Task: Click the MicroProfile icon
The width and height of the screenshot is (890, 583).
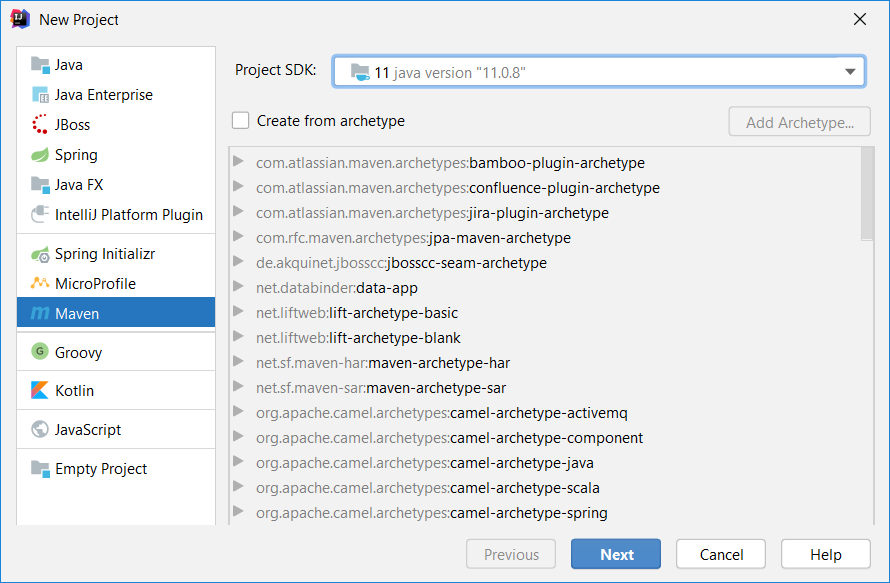Action: [x=40, y=284]
